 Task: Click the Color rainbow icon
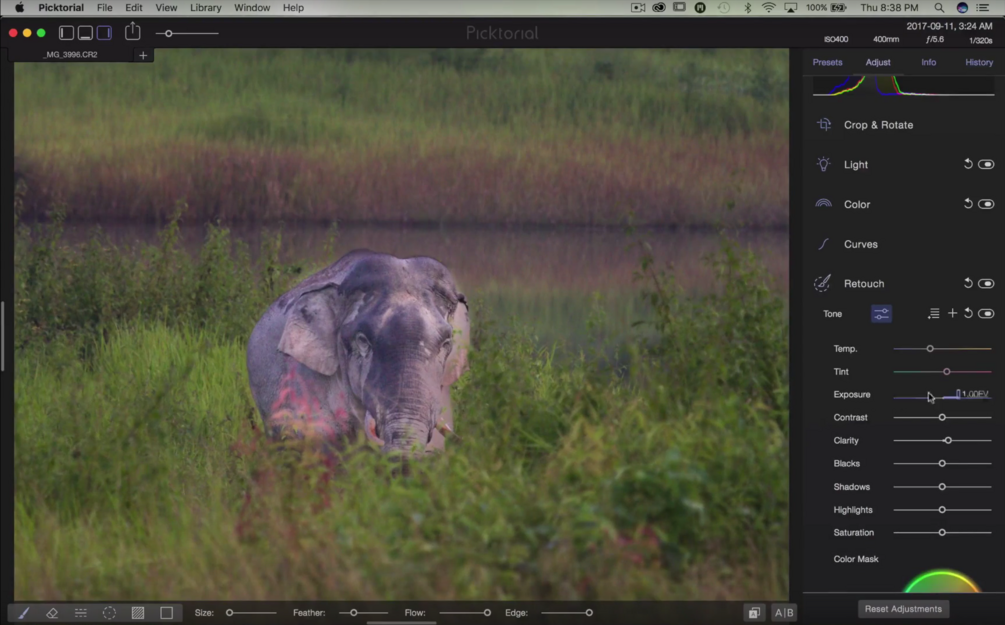pyautogui.click(x=824, y=204)
